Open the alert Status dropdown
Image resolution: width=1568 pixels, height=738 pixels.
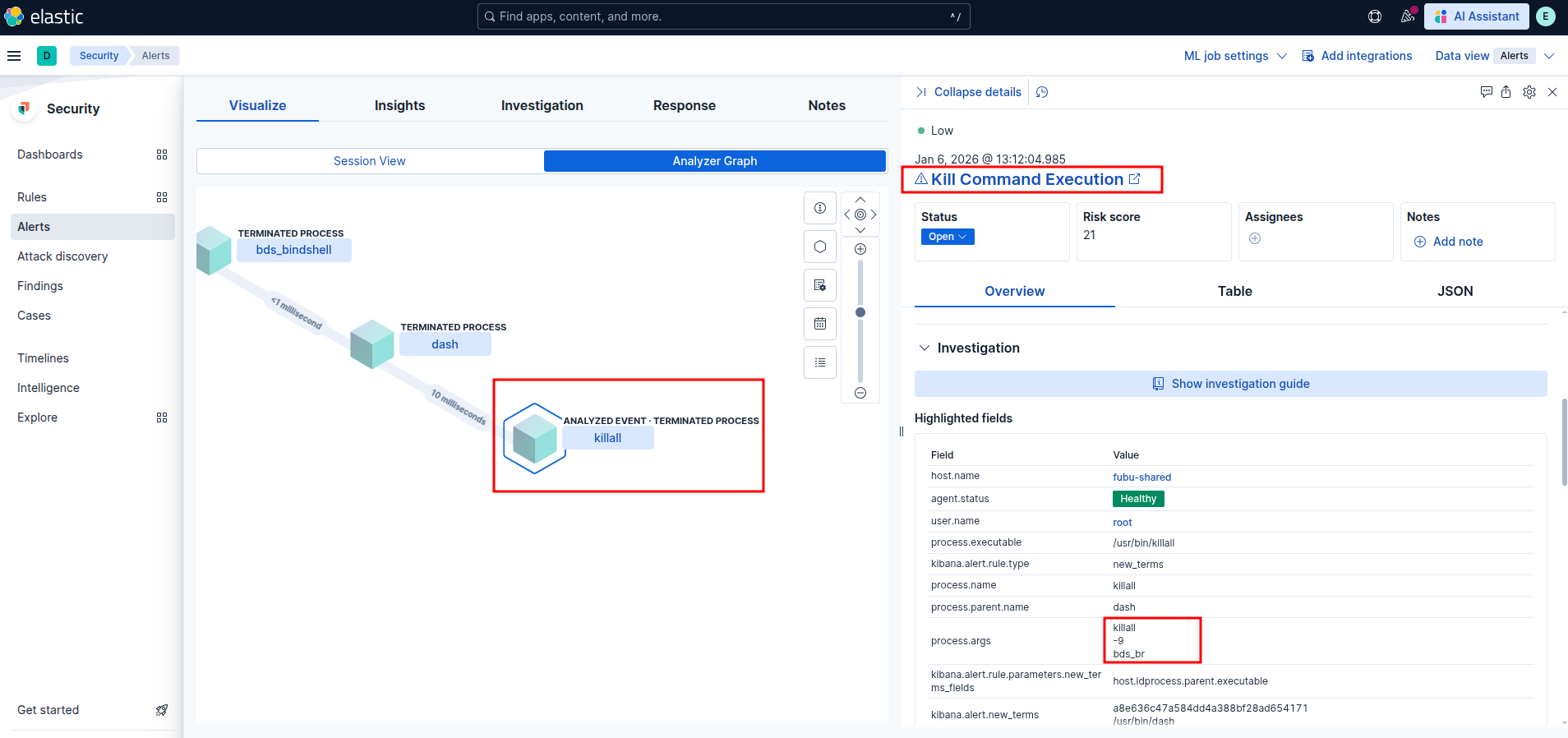pos(947,237)
